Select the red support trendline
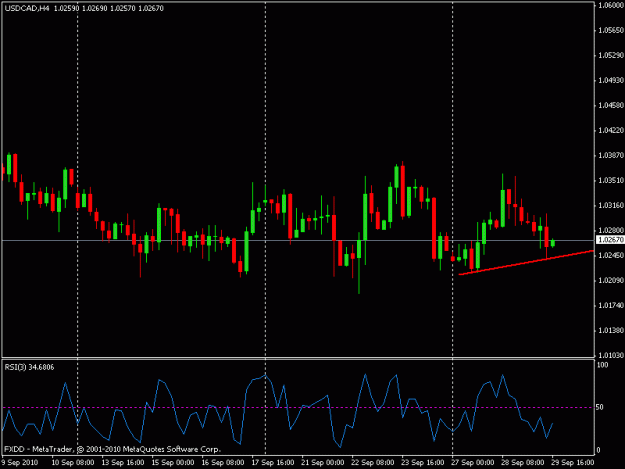This screenshot has height=469, width=625. [x=526, y=262]
